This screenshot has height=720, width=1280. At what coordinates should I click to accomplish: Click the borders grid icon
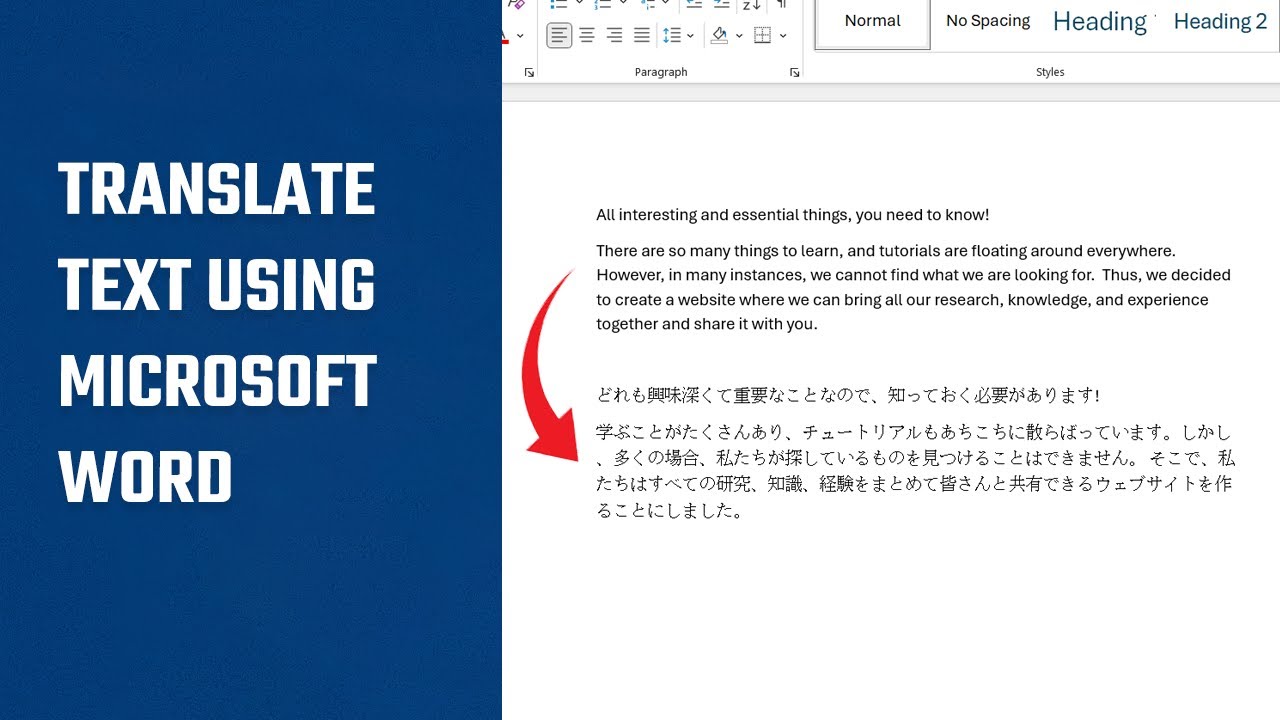[763, 36]
